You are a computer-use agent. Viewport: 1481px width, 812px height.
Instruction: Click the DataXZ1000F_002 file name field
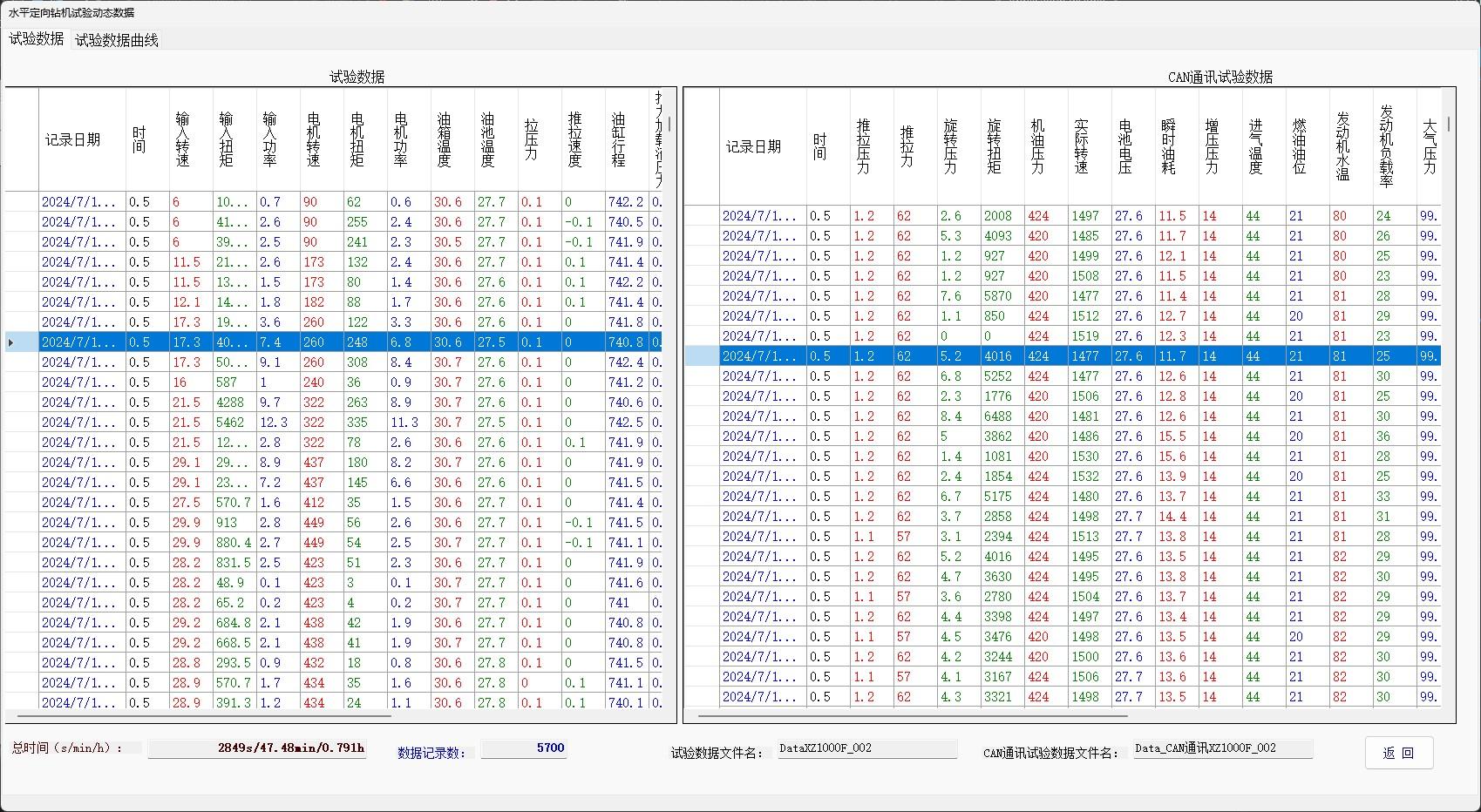click(x=867, y=748)
